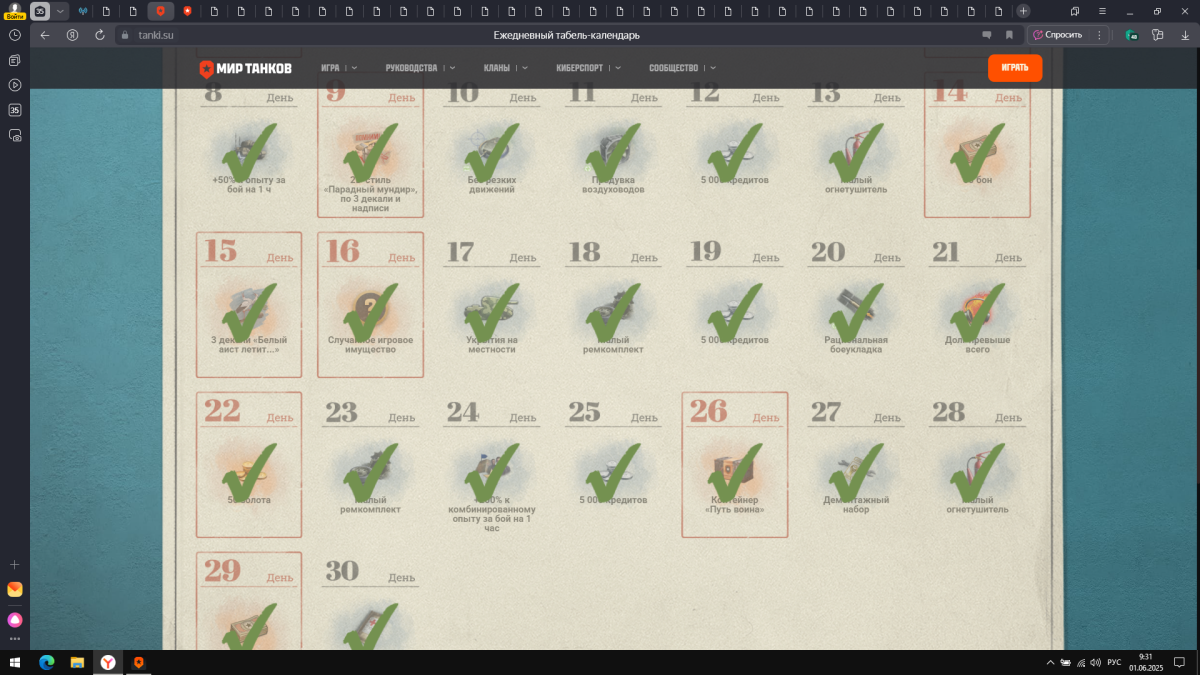
Task: Click day 23 ремкомплект reward
Action: click(x=370, y=465)
